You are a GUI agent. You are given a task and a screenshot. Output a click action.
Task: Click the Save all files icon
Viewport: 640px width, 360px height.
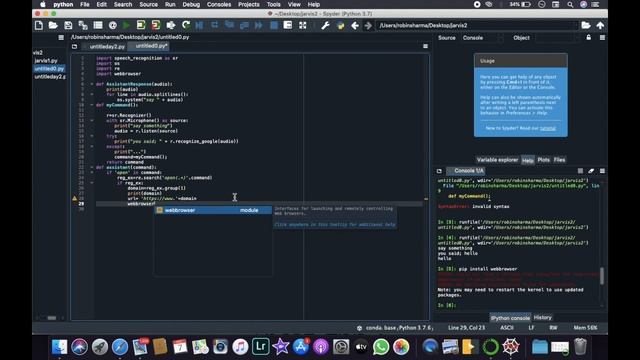tap(83, 25)
